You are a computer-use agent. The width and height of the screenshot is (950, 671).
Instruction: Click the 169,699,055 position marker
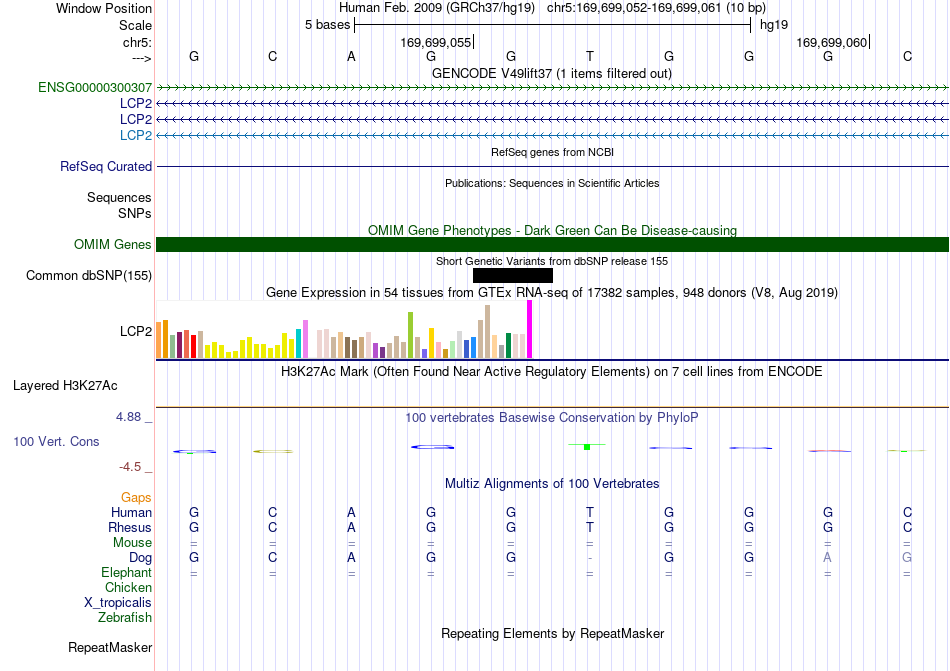click(x=437, y=42)
